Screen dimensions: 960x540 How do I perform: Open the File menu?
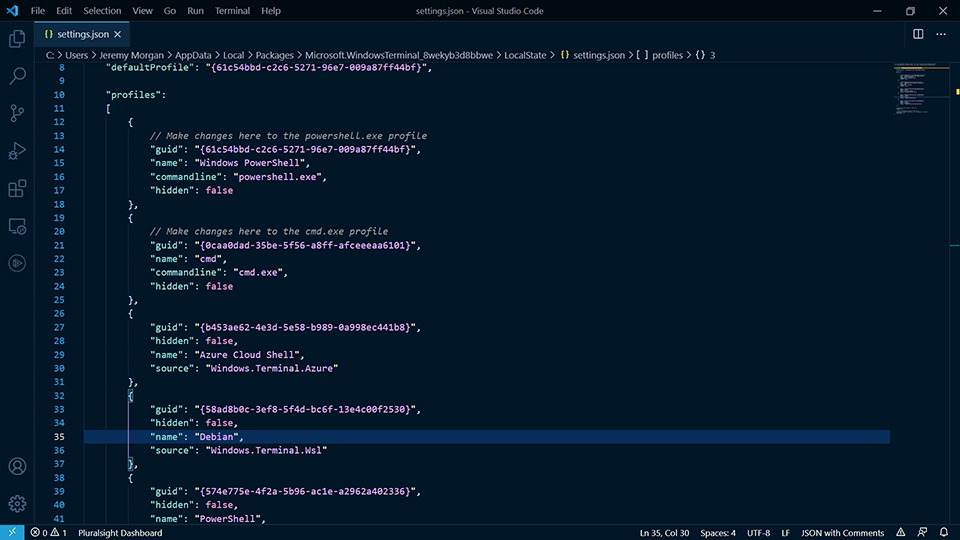[x=38, y=10]
